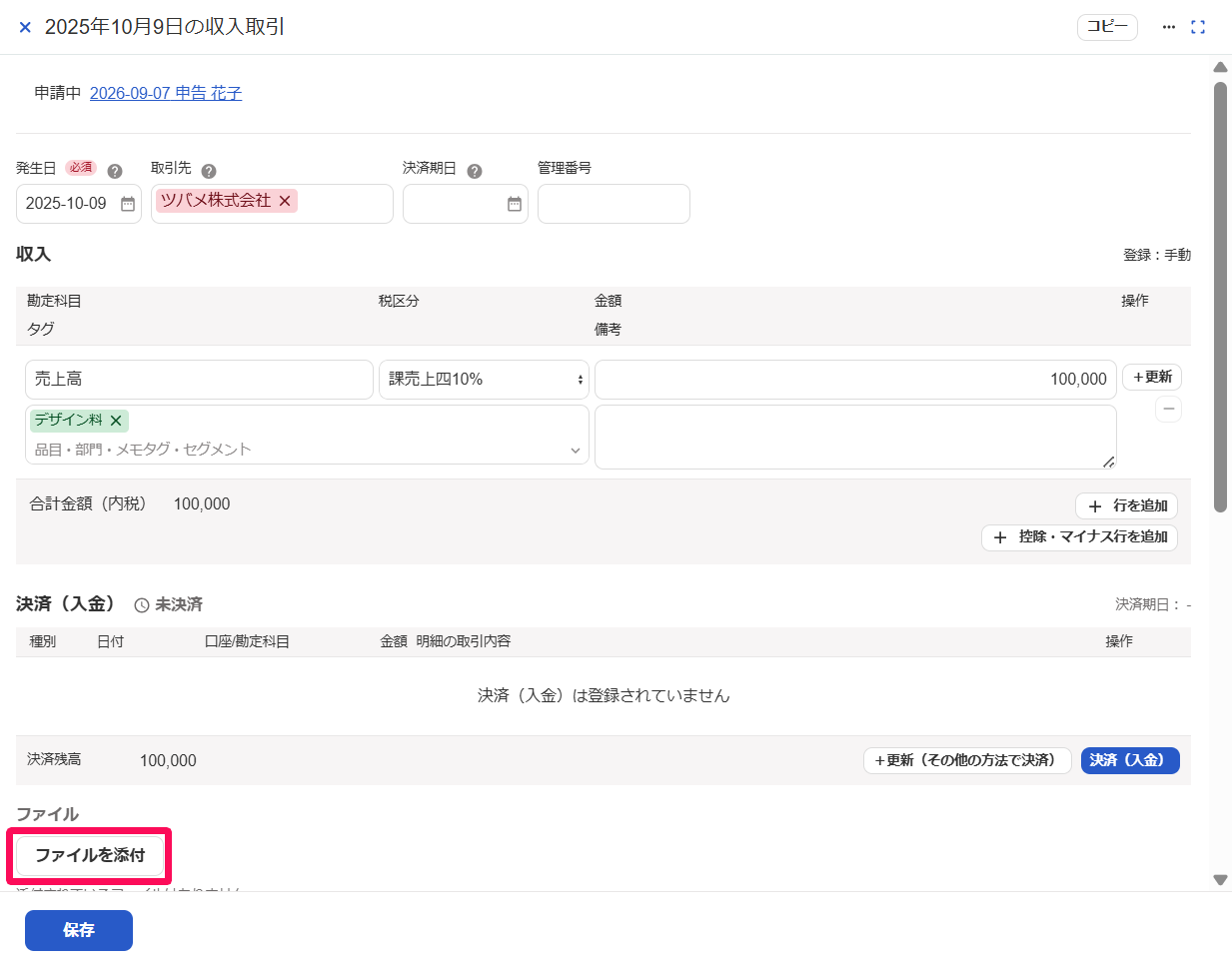Click the blue 決済(入金) button
1232x971 pixels.
pyautogui.click(x=1130, y=760)
